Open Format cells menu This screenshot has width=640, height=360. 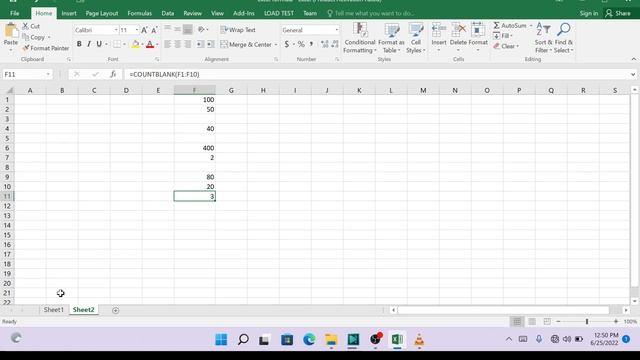478,37
